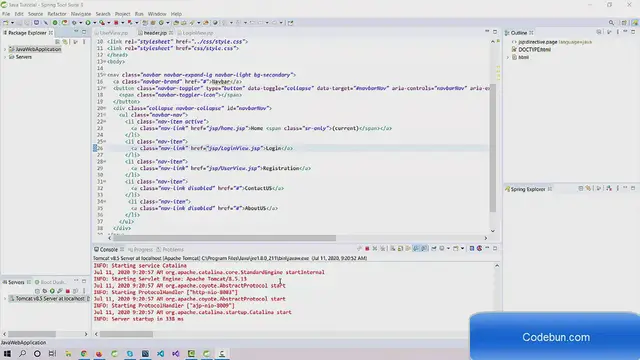Click the Open Perspective icon at top right
The width and height of the screenshot is (640, 360).
point(624,23)
